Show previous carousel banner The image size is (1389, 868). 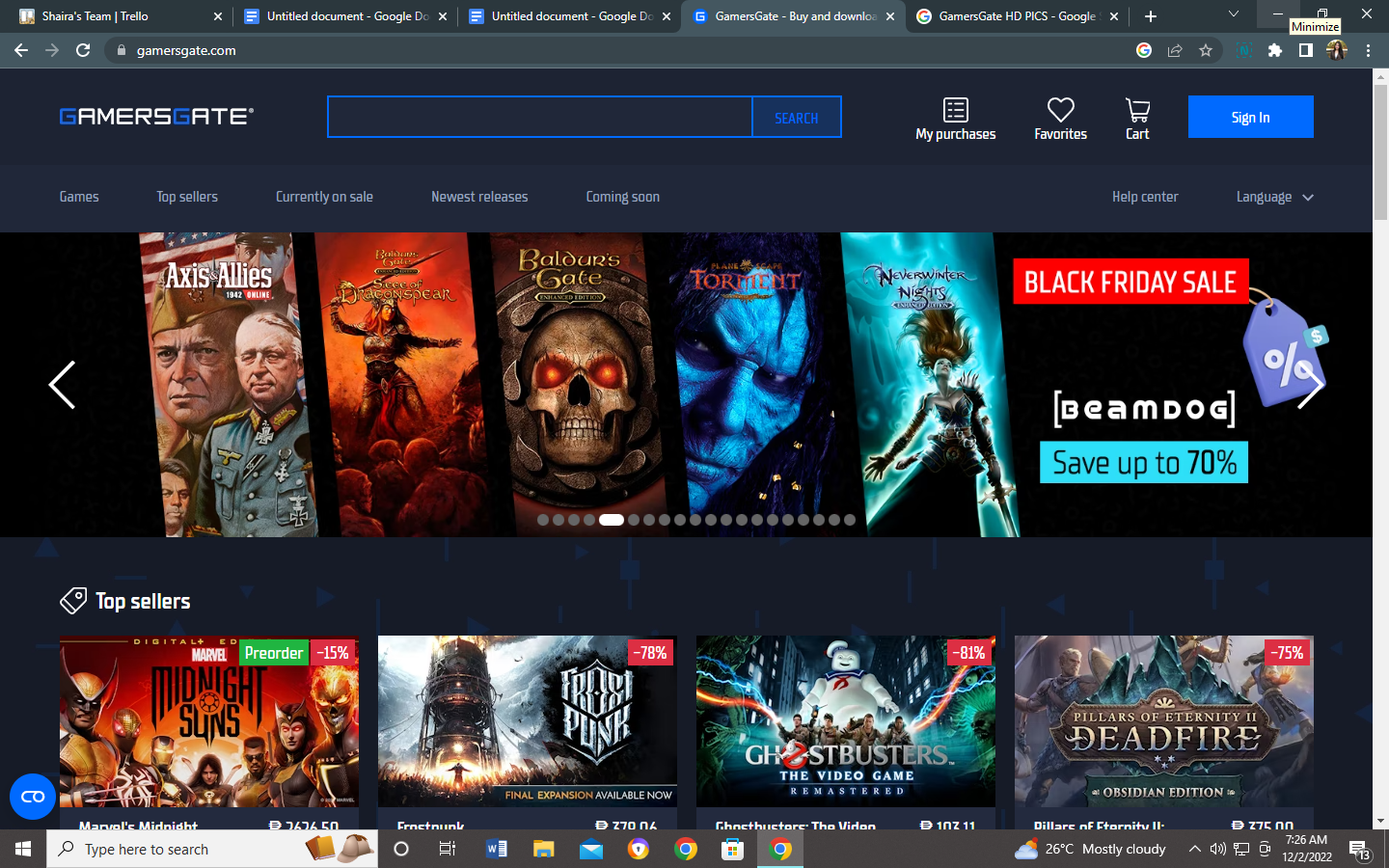62,385
